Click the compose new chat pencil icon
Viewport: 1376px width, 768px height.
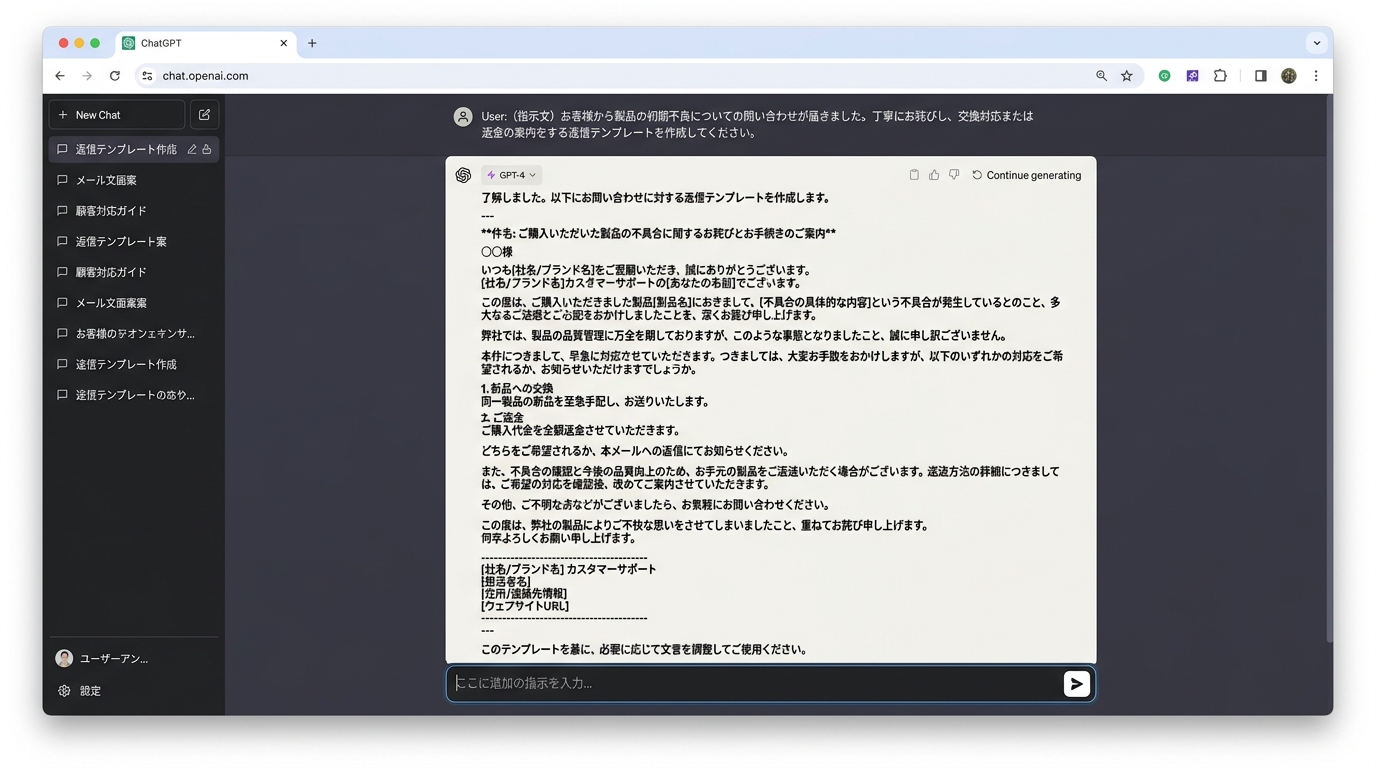coord(205,115)
